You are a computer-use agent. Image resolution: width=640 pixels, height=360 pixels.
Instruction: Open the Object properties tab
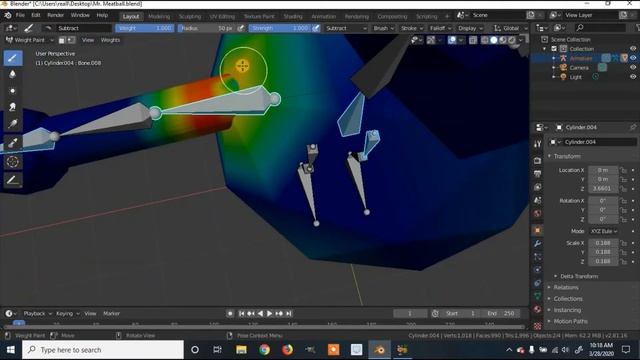[538, 230]
